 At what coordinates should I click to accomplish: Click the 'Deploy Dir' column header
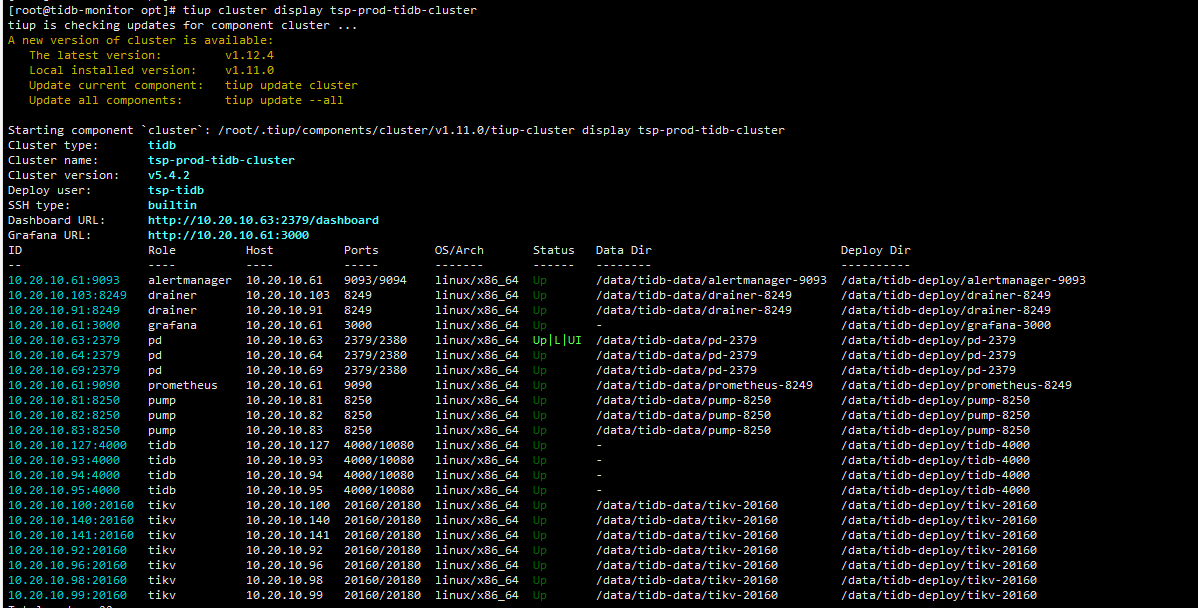pyautogui.click(x=875, y=250)
